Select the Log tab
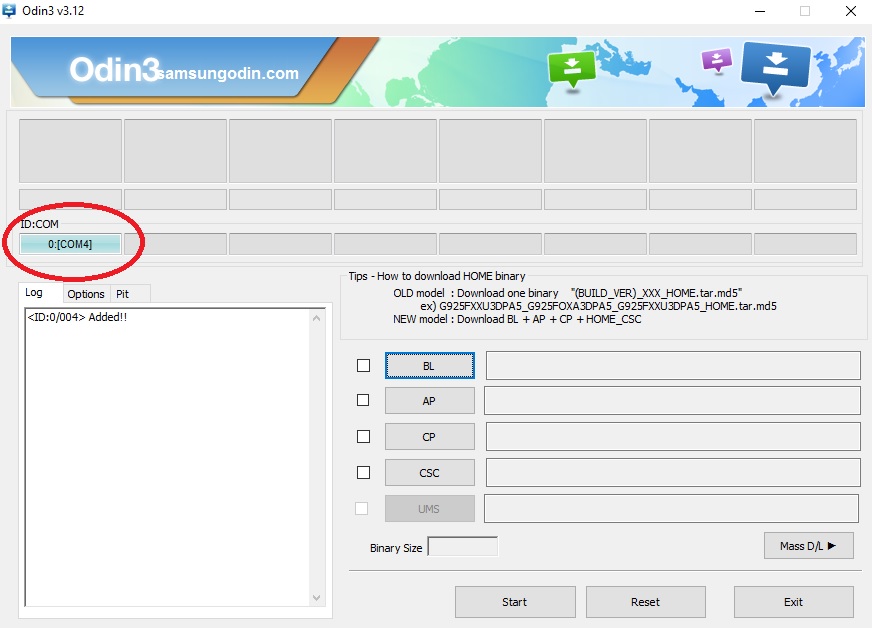The width and height of the screenshot is (872, 628). click(x=34, y=293)
